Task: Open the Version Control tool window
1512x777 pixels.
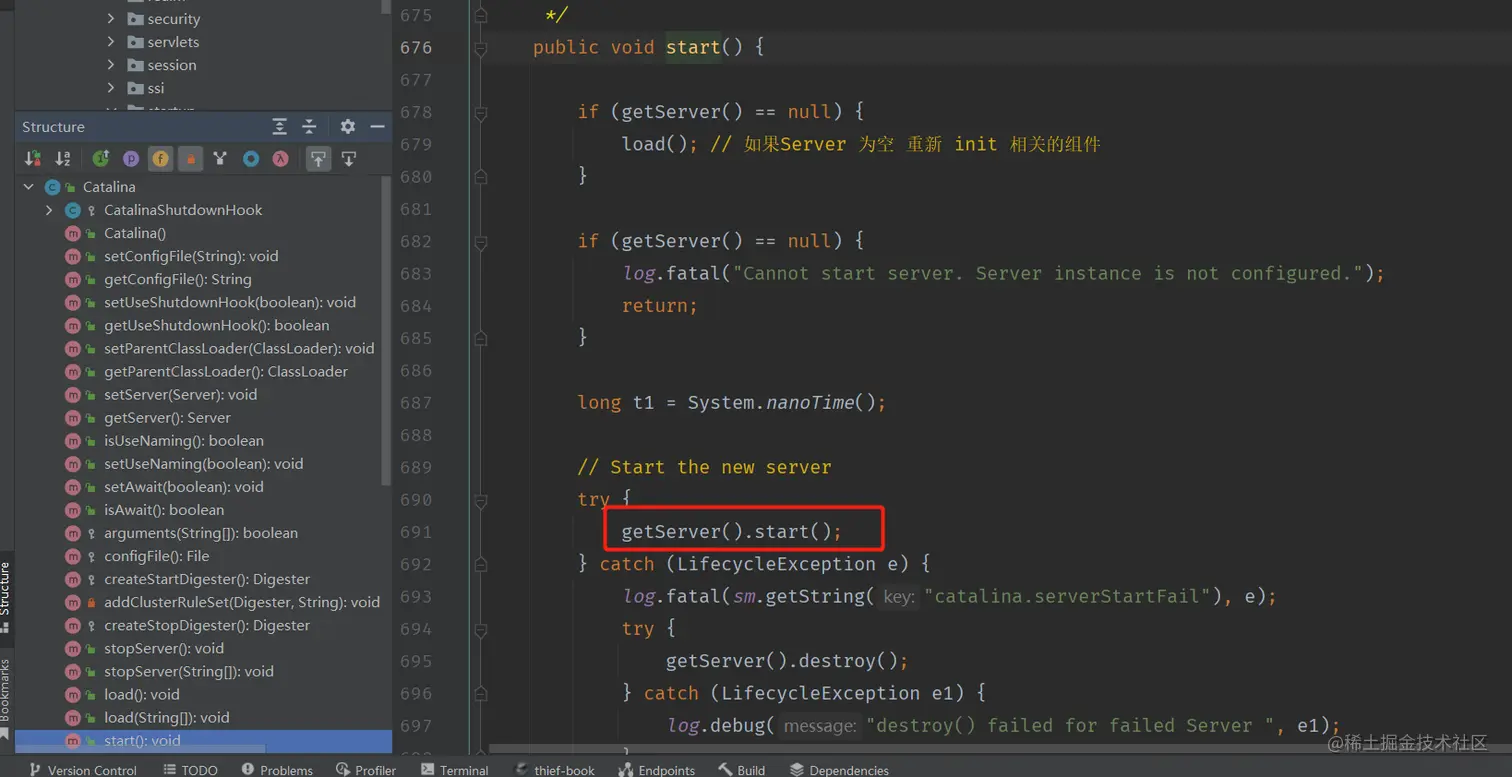Action: (x=83, y=769)
